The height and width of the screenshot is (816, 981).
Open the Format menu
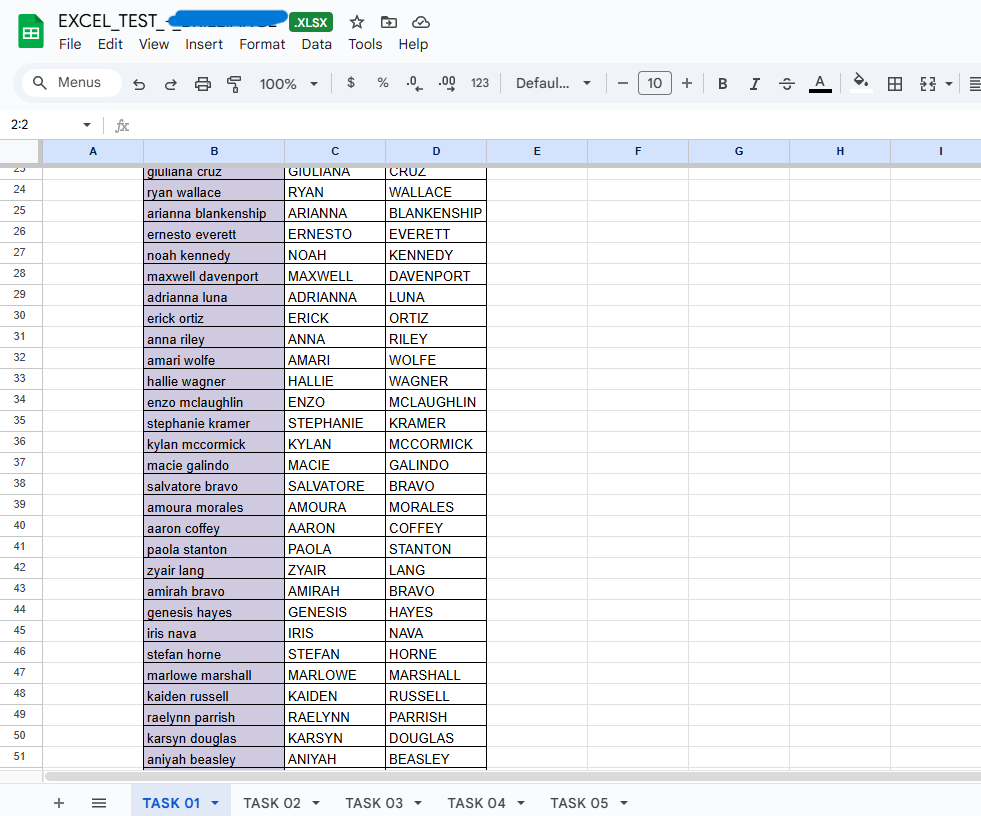pos(262,44)
